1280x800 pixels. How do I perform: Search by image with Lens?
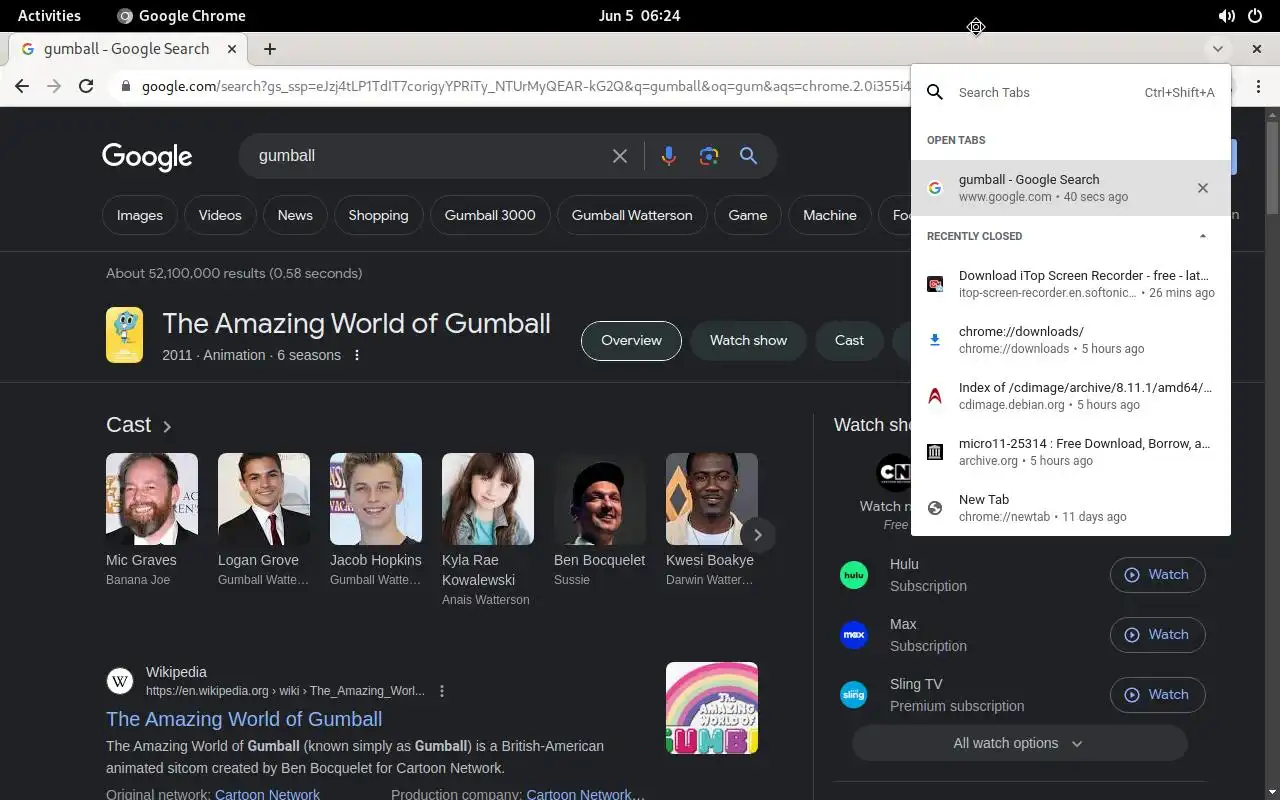709,156
